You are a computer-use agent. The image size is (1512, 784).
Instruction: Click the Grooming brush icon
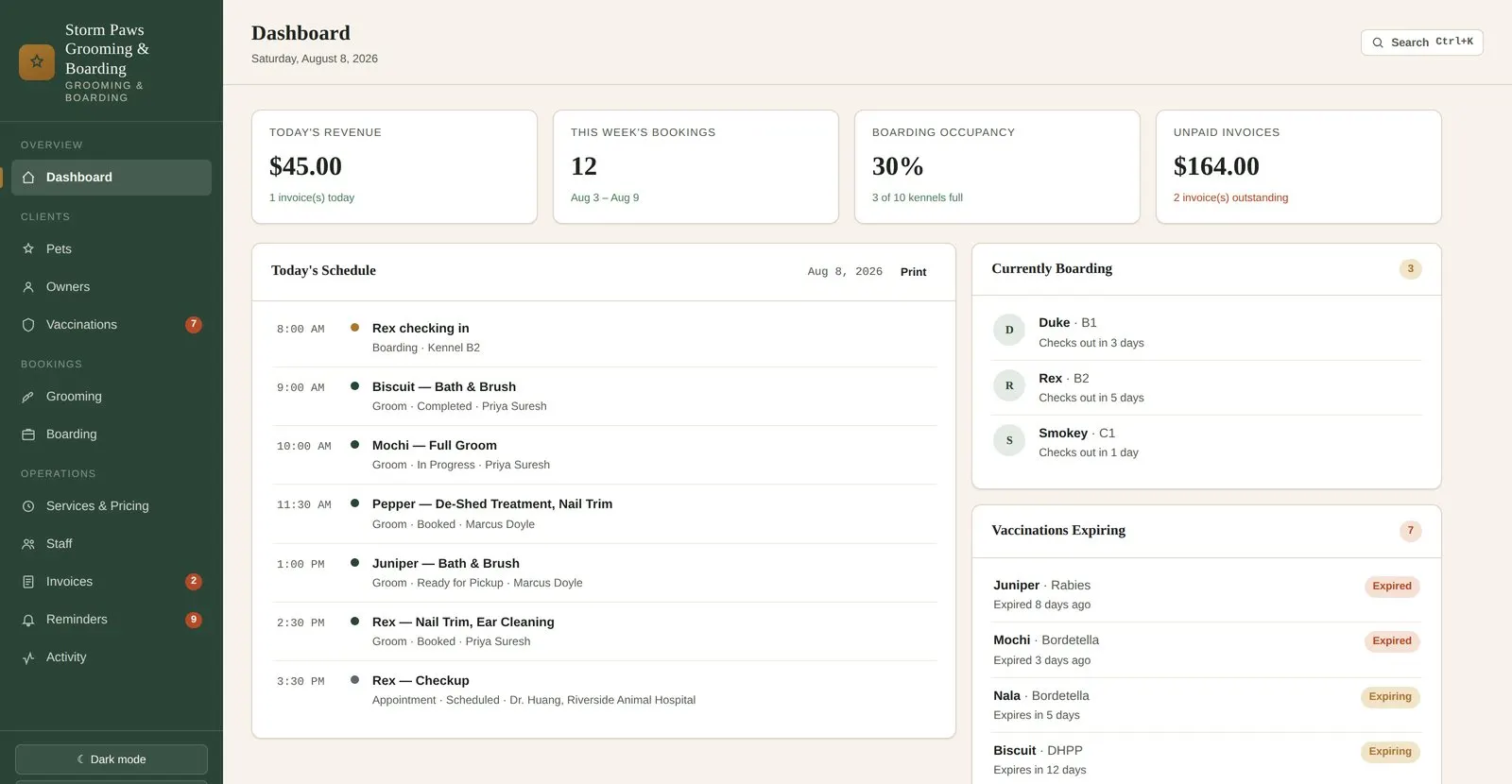(x=28, y=397)
